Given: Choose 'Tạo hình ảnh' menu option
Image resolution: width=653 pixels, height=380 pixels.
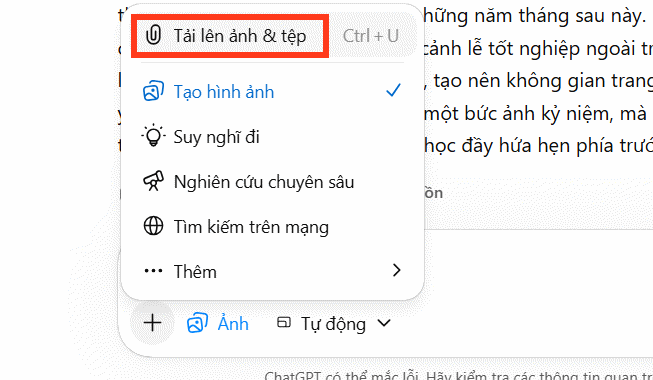Looking at the screenshot, I should (273, 92).
